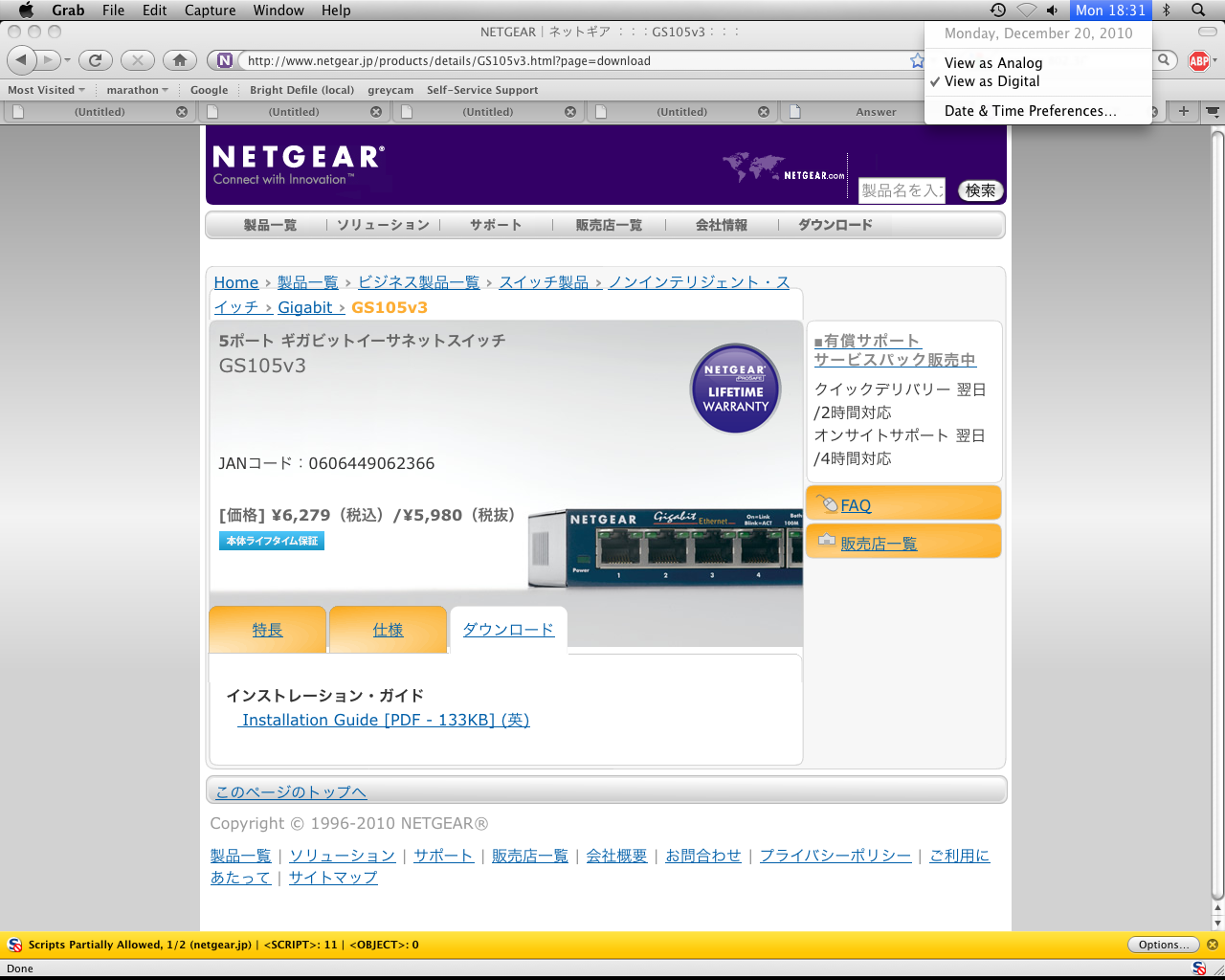The image size is (1225, 980).
Task: Click the URL address bar
Action: tap(574, 60)
